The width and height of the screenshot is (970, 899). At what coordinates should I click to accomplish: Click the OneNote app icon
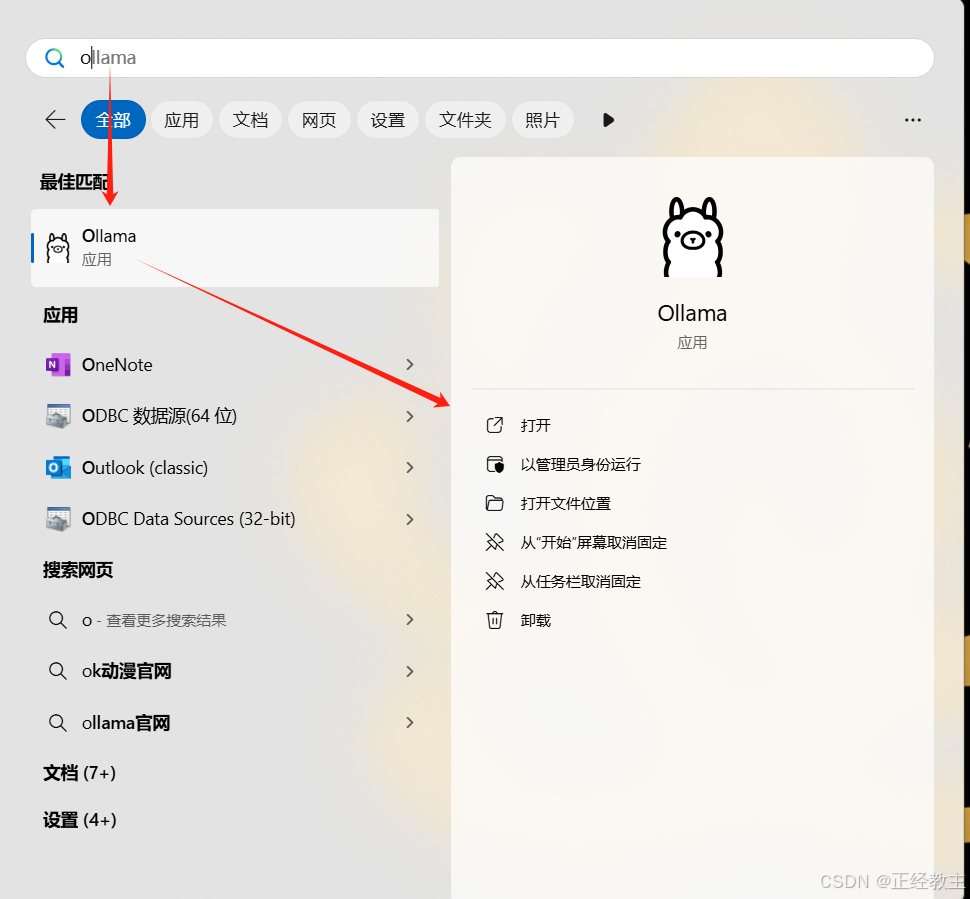pyautogui.click(x=58, y=365)
